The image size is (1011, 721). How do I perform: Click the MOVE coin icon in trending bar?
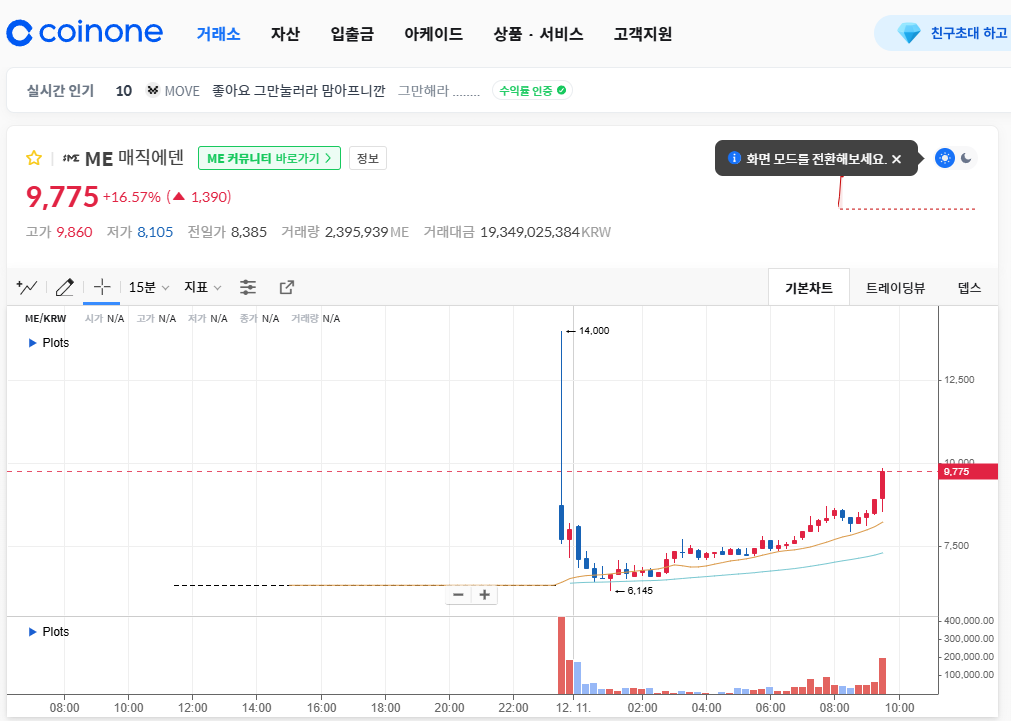coord(153,90)
